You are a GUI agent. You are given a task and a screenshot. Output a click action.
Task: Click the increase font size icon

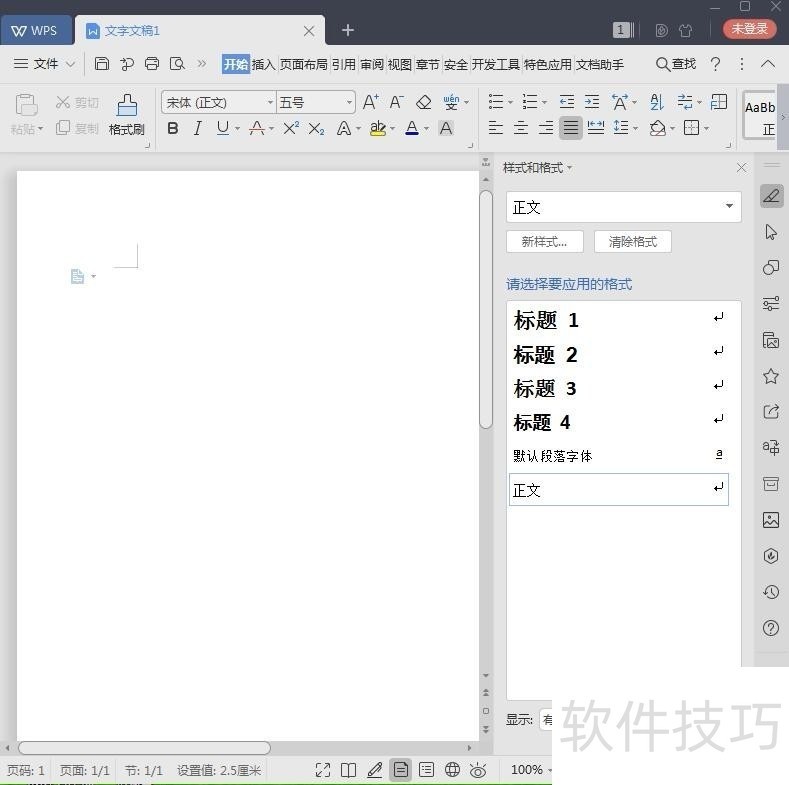(x=370, y=102)
